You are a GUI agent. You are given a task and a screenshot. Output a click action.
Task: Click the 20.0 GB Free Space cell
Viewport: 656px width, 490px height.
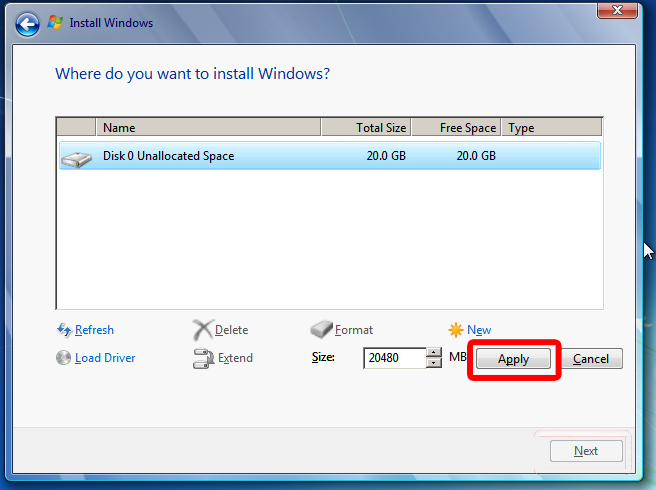click(476, 156)
